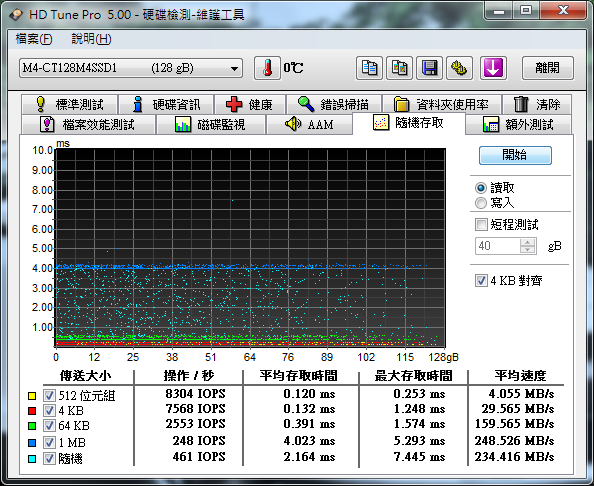Click the 離開 exit button

[547, 68]
